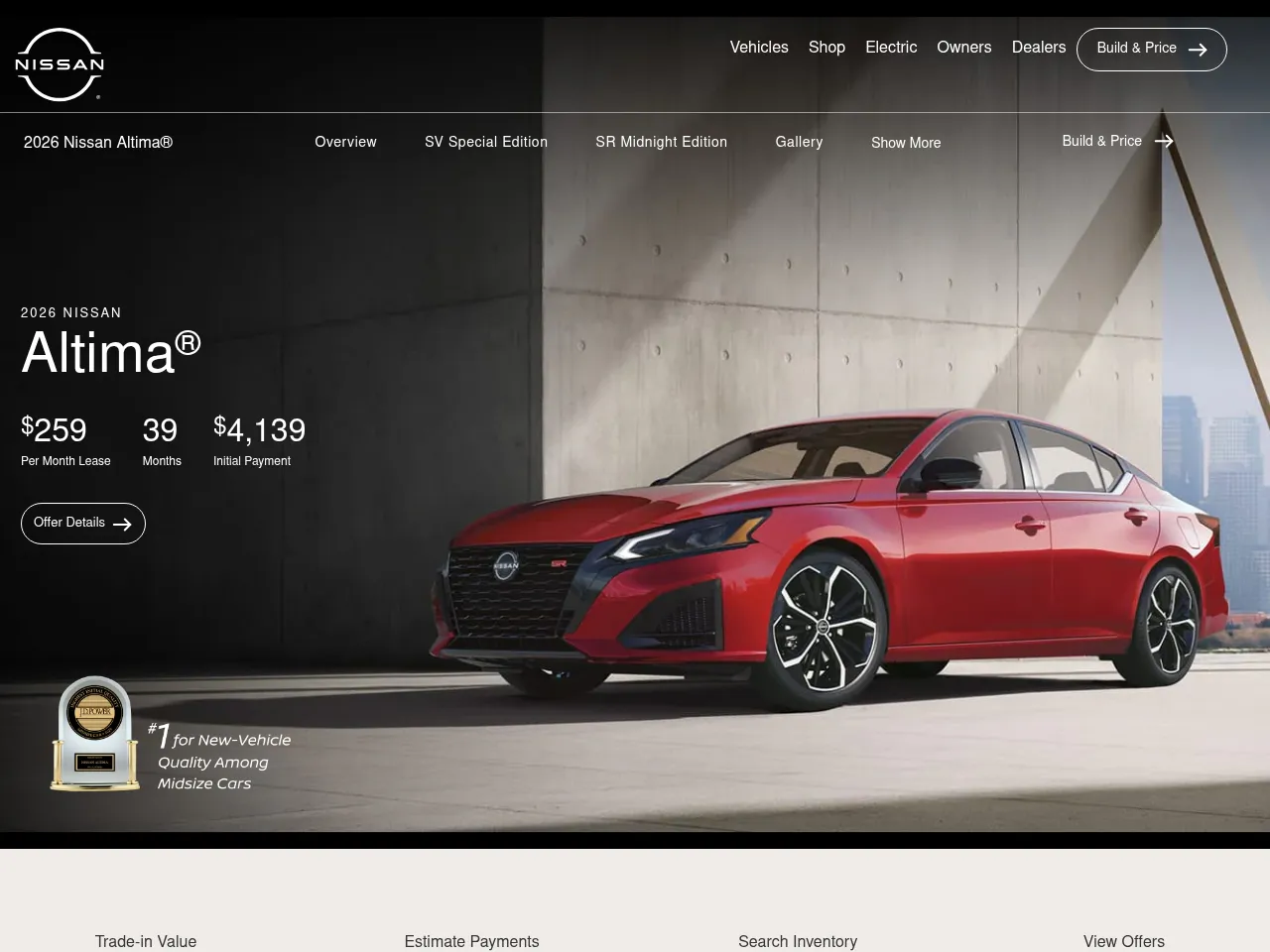
Task: Click the 2026 Nissan Altima heading link
Action: tap(97, 142)
